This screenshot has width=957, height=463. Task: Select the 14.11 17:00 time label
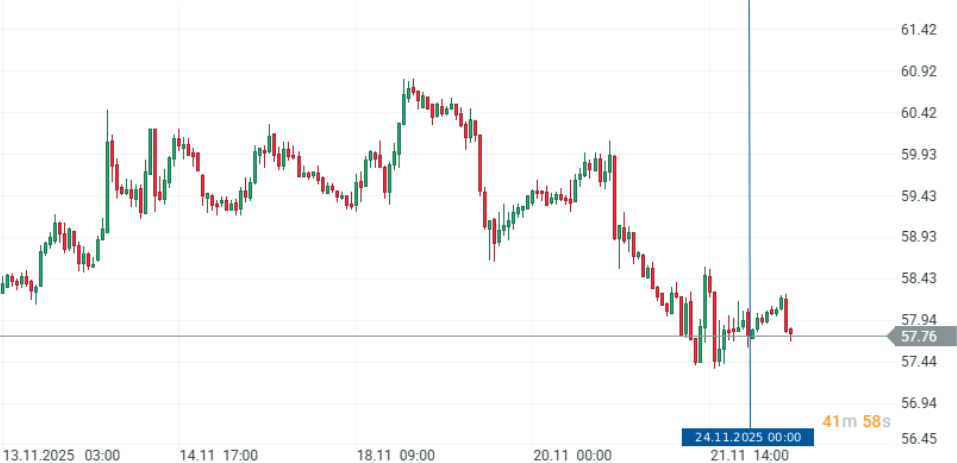[218, 455]
